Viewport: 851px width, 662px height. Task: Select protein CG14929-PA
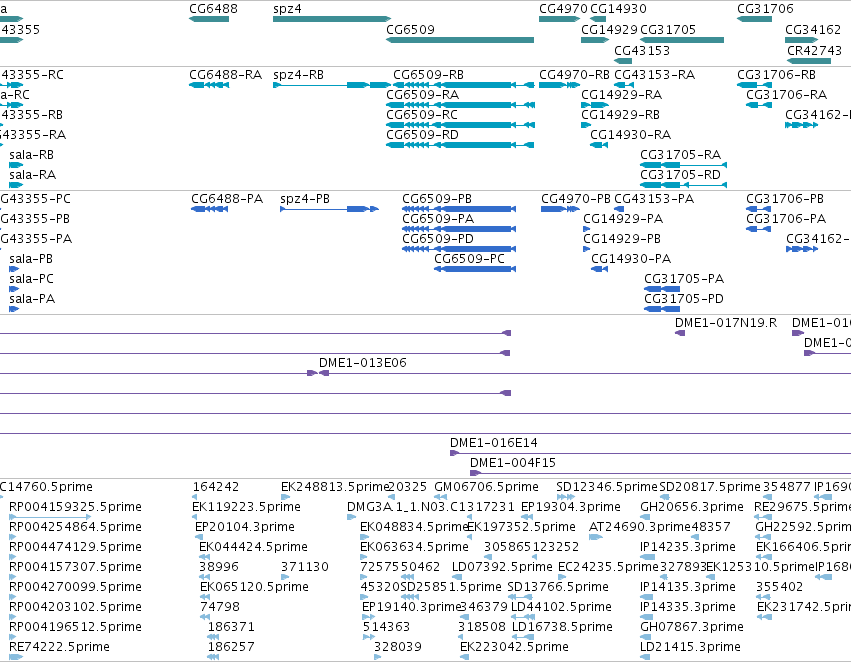coord(623,219)
